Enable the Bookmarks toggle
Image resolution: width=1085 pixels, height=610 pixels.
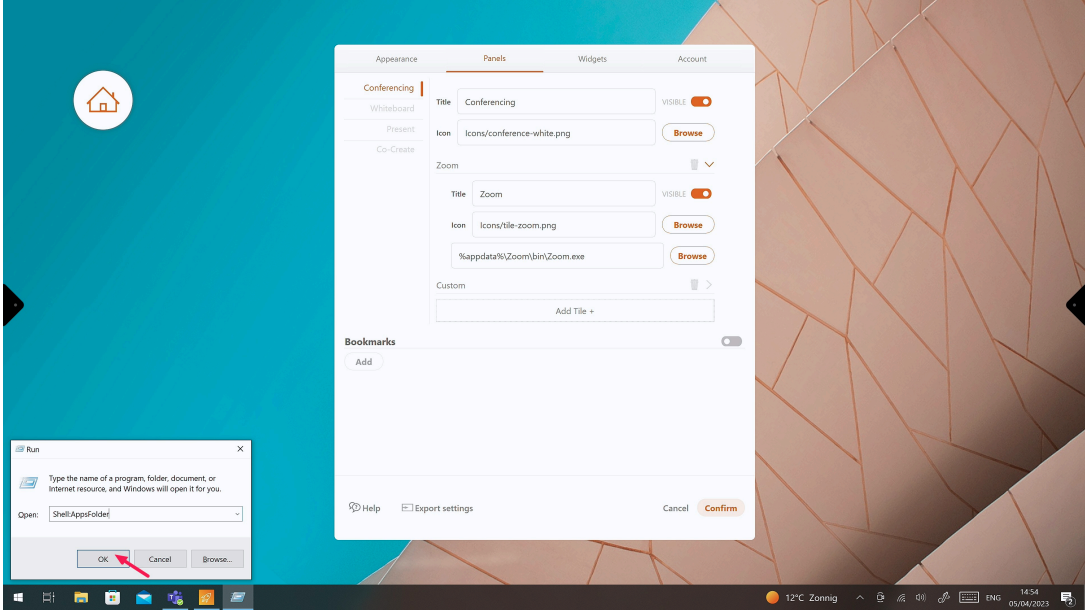(732, 342)
